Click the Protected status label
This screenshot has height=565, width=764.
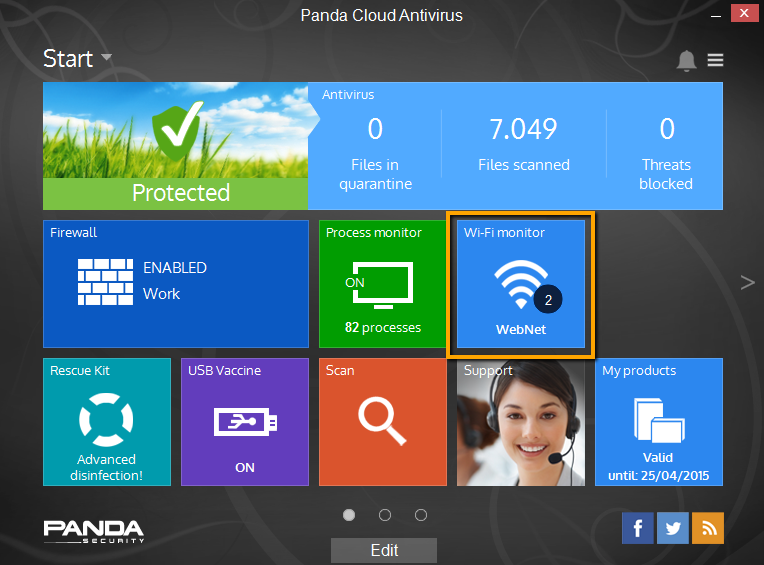[181, 193]
